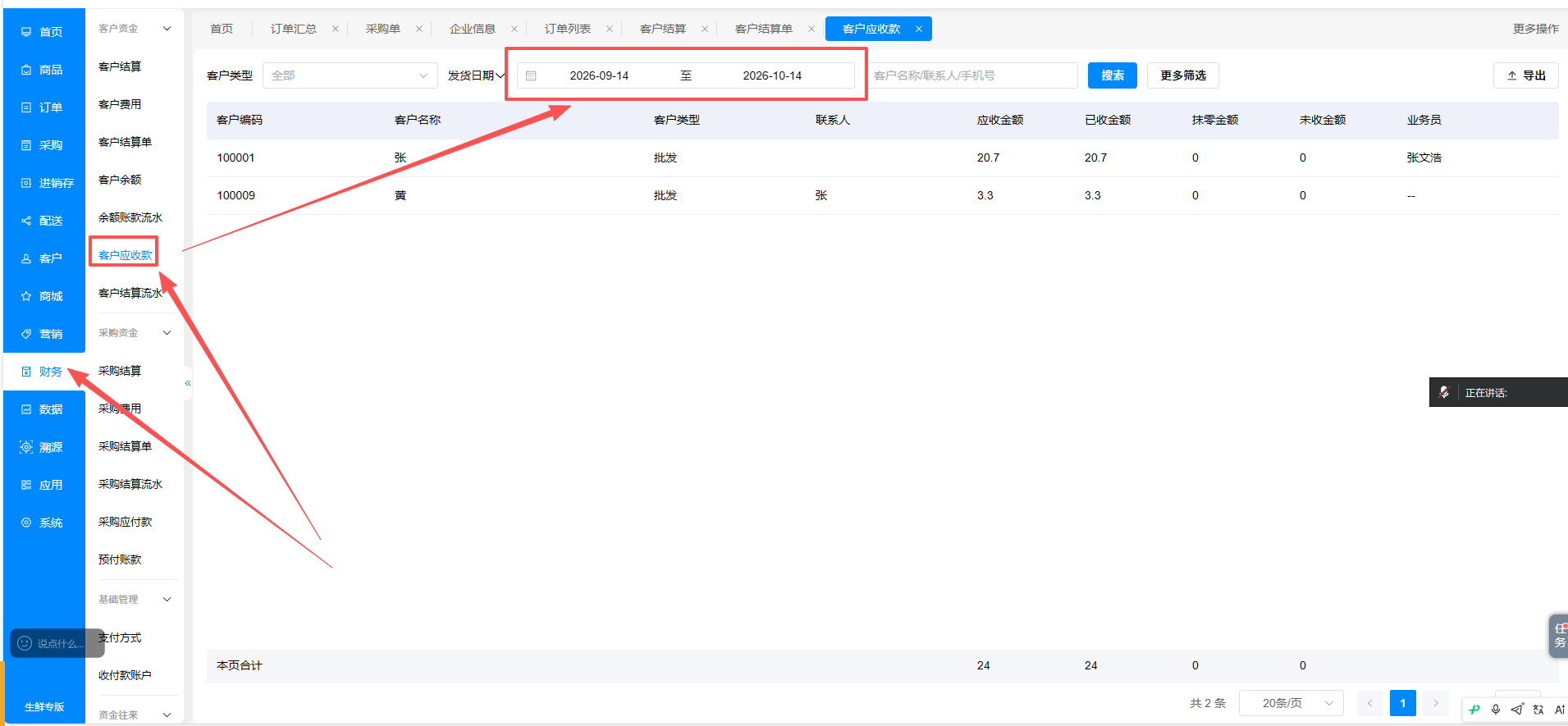1568x726 pixels.
Task: Click the calendar icon in date range
Action: click(531, 75)
